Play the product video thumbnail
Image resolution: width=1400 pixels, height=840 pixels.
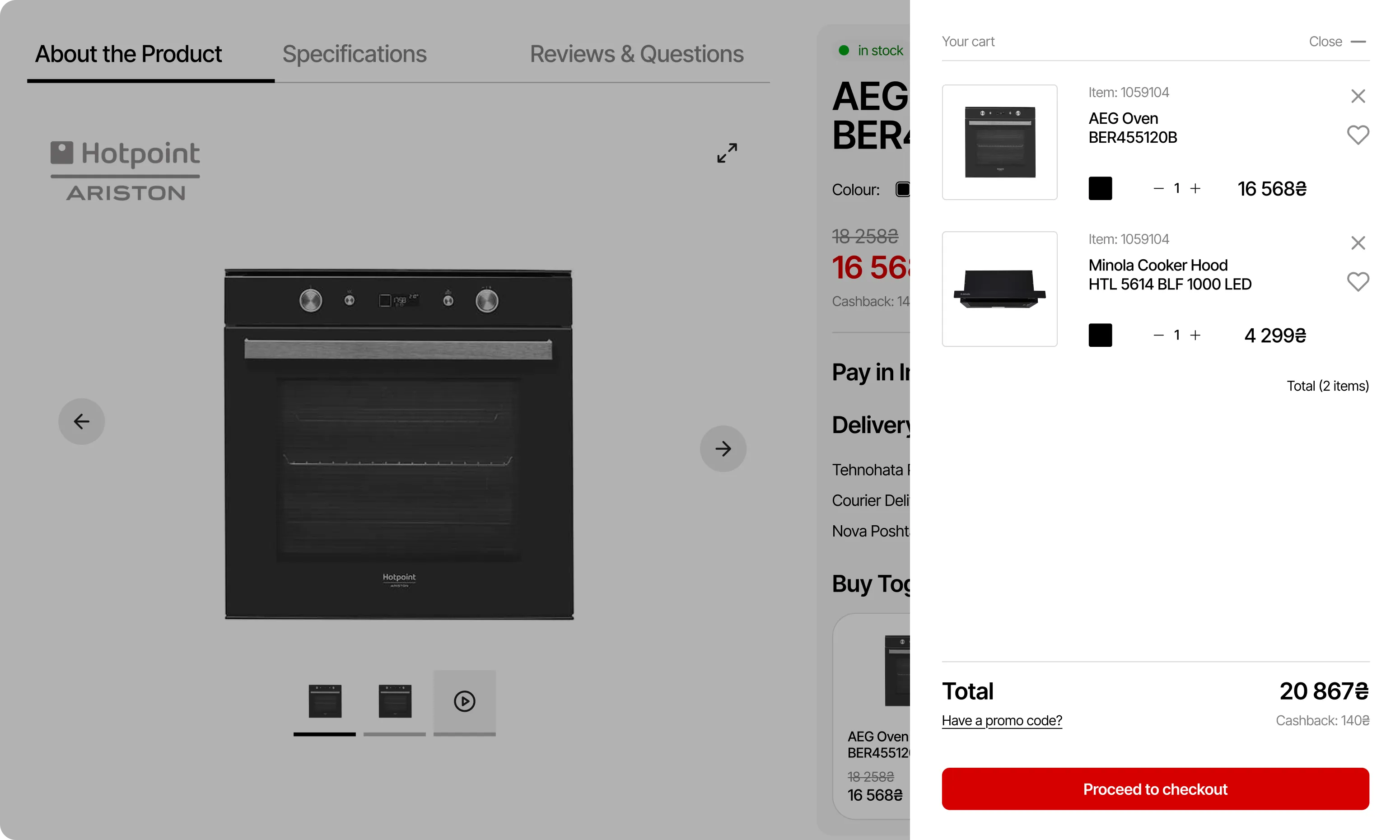pyautogui.click(x=464, y=701)
